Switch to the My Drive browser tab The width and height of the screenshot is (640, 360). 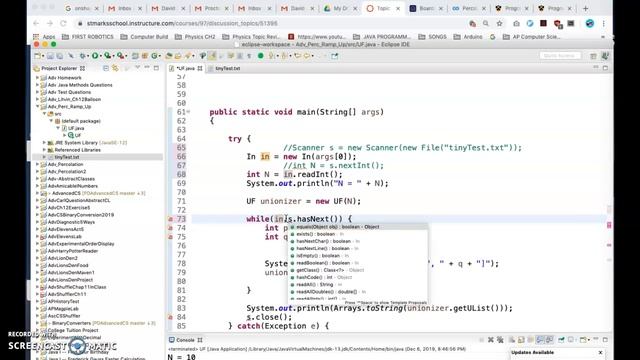pyautogui.click(x=339, y=8)
